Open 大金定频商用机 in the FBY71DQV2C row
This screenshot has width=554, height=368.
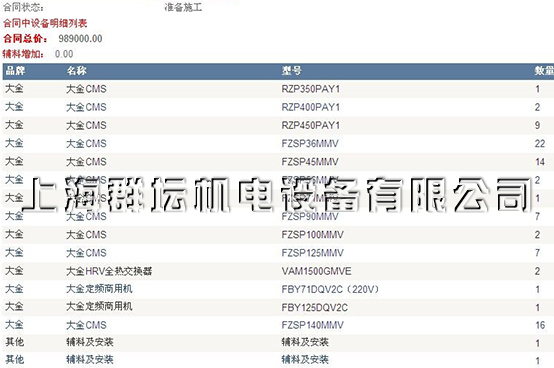tap(99, 289)
